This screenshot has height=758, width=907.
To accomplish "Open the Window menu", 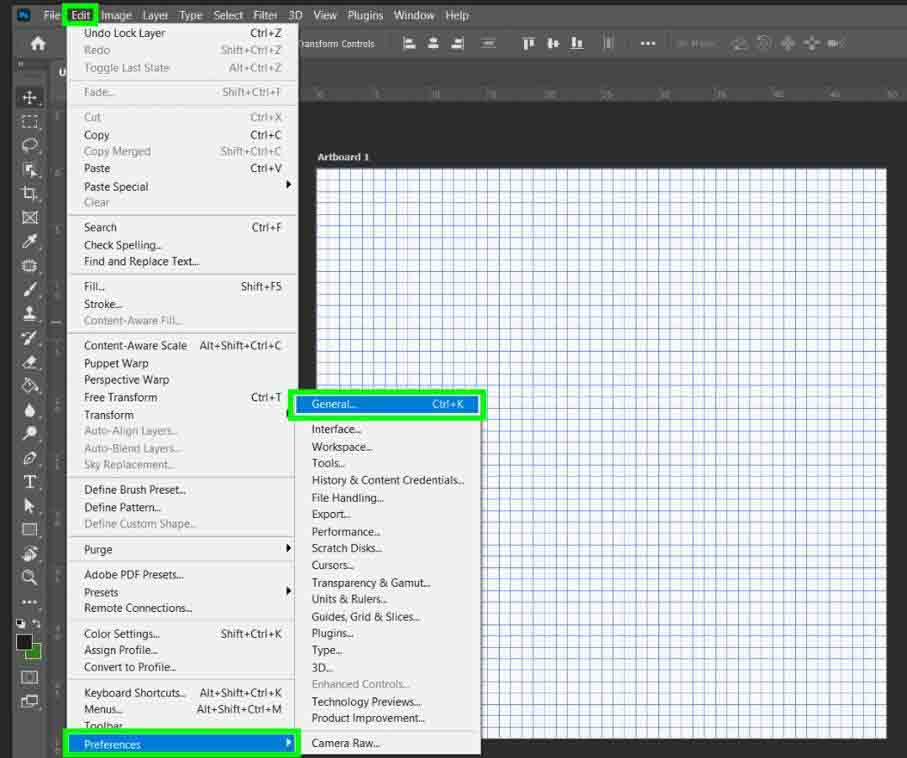I will pos(414,15).
